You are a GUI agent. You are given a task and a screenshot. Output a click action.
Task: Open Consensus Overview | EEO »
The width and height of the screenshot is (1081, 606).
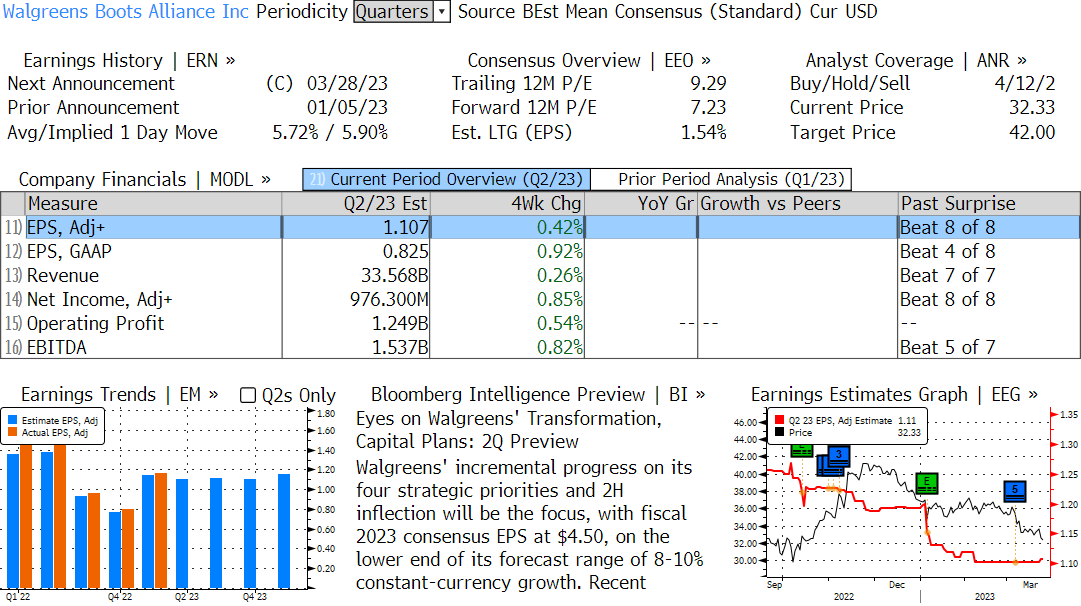coord(589,61)
